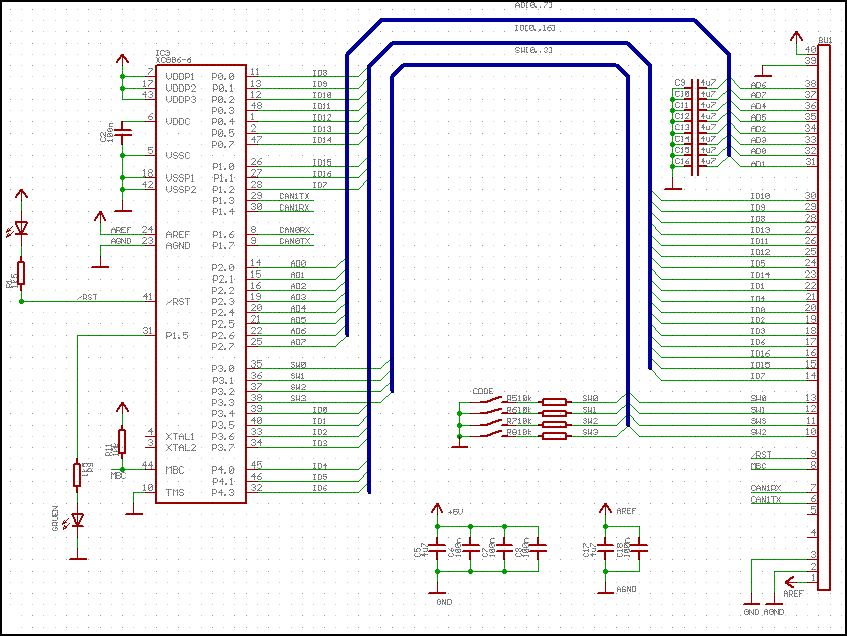Image resolution: width=847 pixels, height=636 pixels.
Task: Click the C17 4u7 capacitor near AREF
Action: (606, 548)
